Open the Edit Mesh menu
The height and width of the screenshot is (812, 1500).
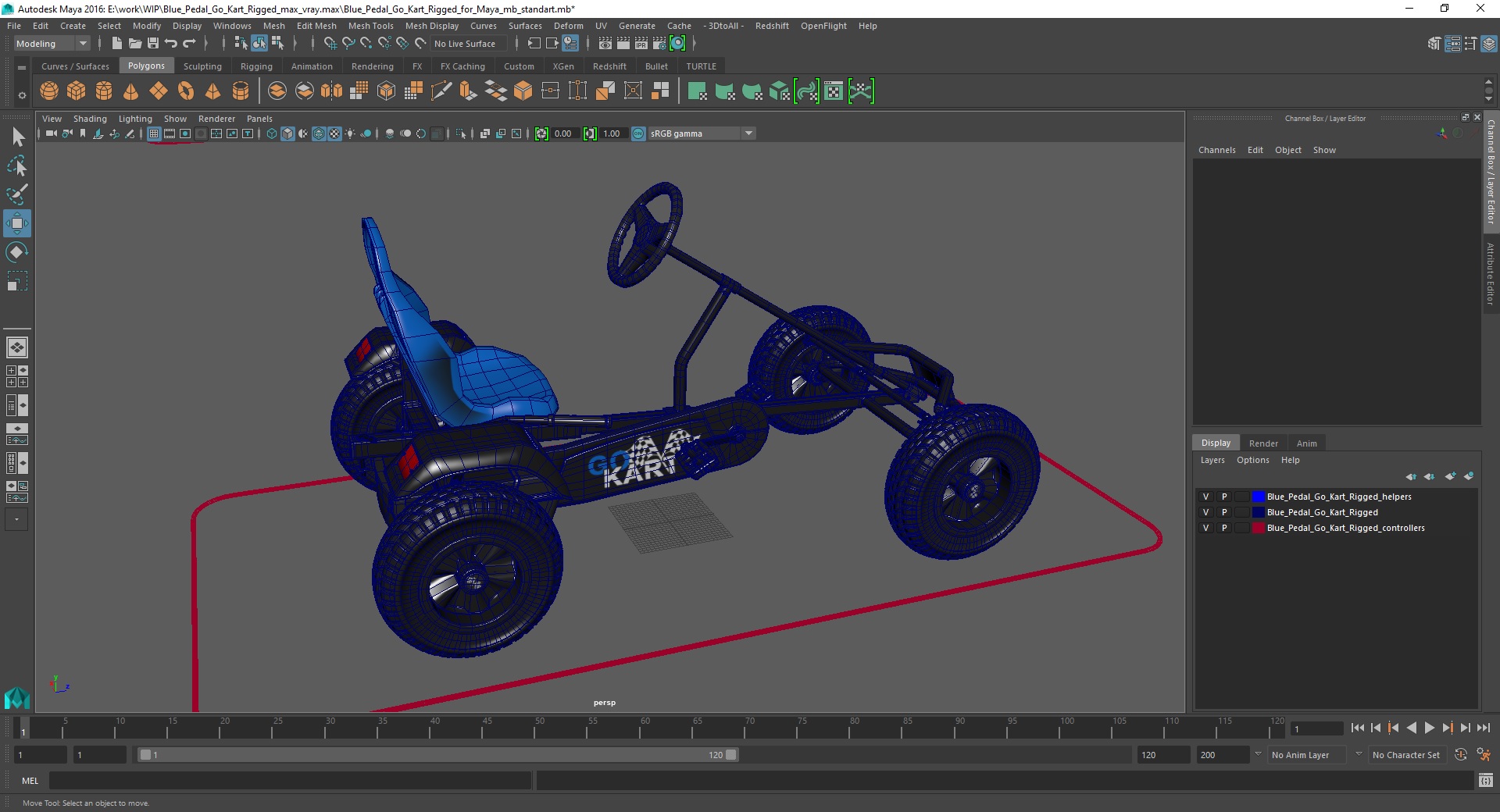[x=316, y=26]
